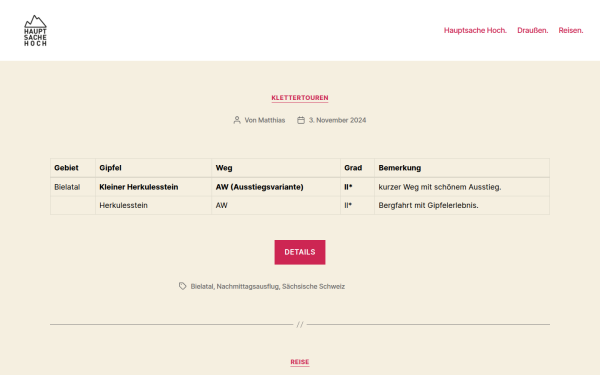Click the grade cell in the Herkulesstein row
This screenshot has width=600, height=375.
tap(357, 205)
